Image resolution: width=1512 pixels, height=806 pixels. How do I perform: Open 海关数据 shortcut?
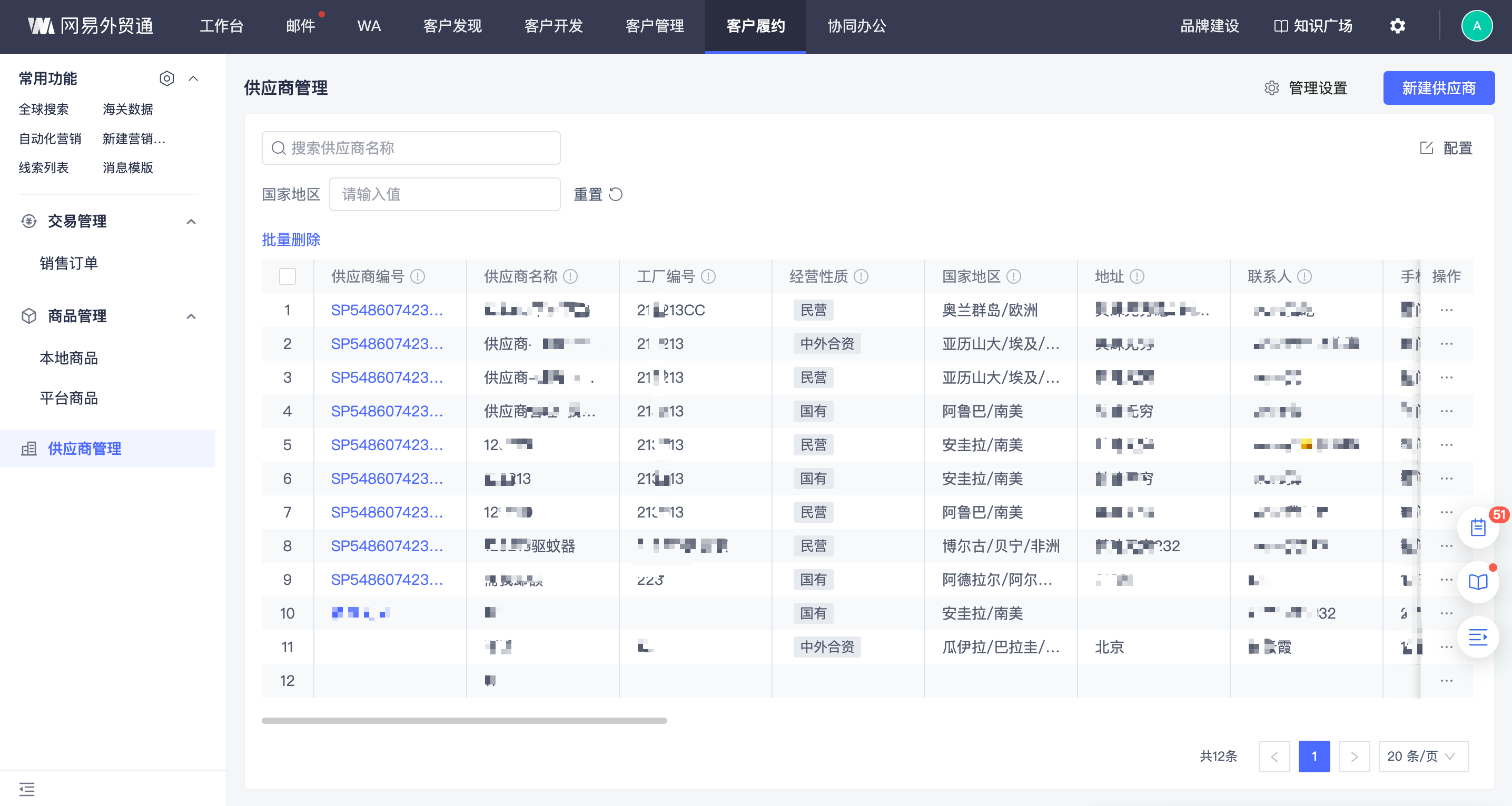(x=127, y=109)
